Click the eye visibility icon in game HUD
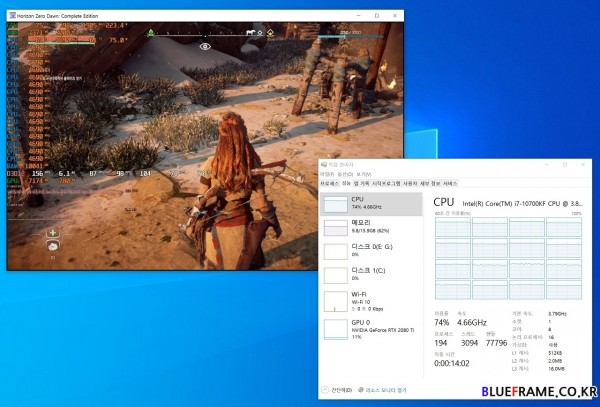600x407 pixels. coord(205,47)
